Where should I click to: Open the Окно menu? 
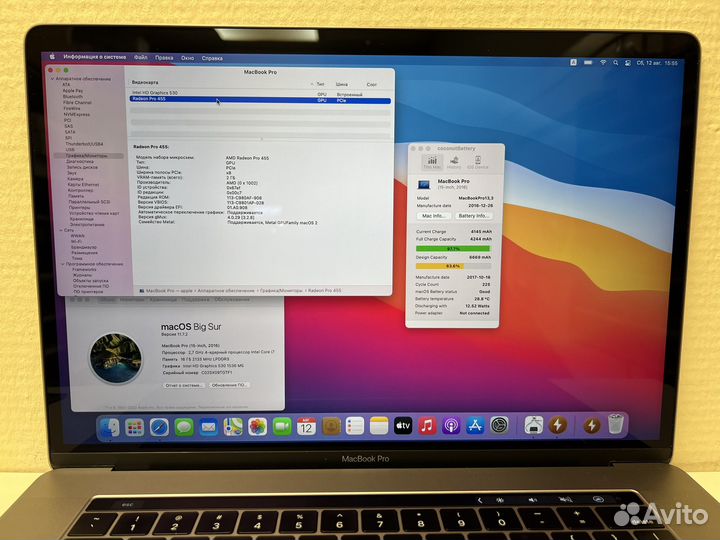pos(187,58)
